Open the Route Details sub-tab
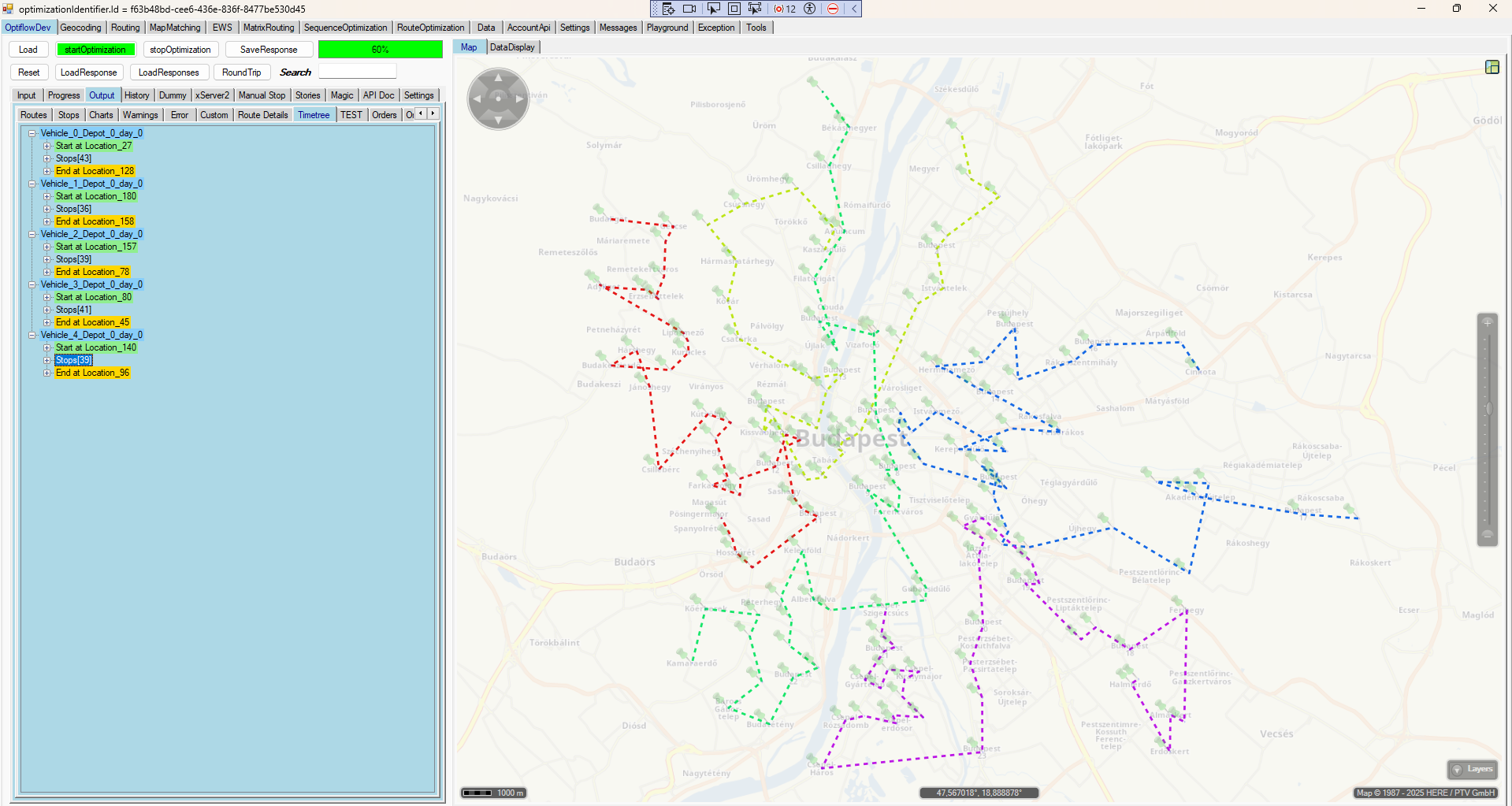Viewport: 1512px width, 806px height. 262,115
